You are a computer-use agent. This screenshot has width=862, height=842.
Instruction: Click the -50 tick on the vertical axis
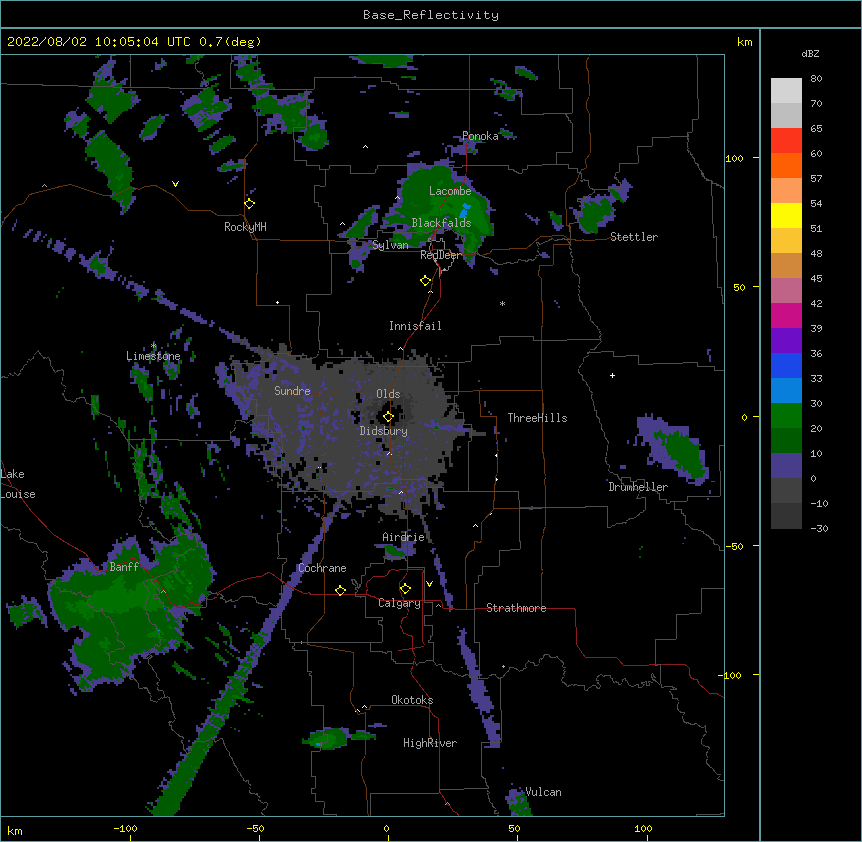(x=734, y=546)
